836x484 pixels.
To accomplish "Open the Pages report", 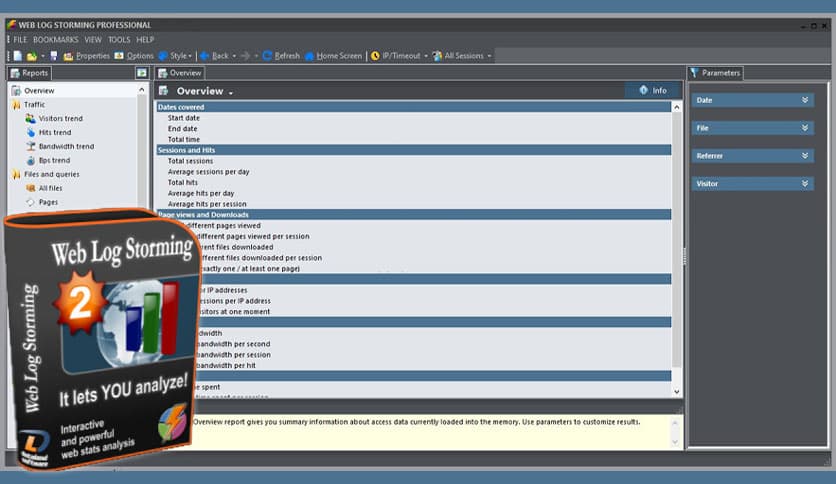I will coord(48,201).
